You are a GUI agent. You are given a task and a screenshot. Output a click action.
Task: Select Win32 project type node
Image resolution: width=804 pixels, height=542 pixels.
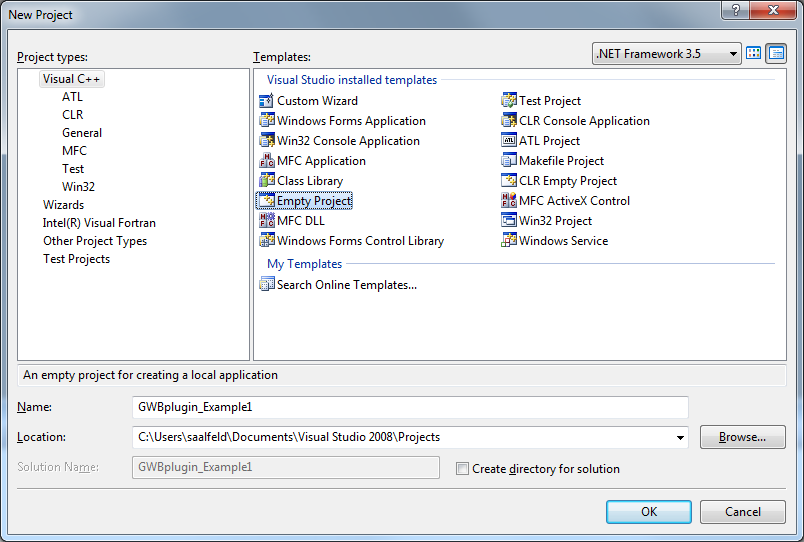click(x=78, y=187)
